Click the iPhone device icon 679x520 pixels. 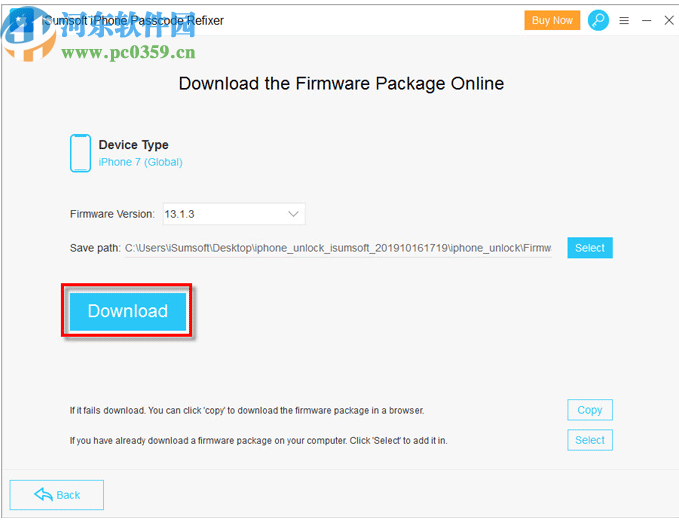click(x=81, y=153)
